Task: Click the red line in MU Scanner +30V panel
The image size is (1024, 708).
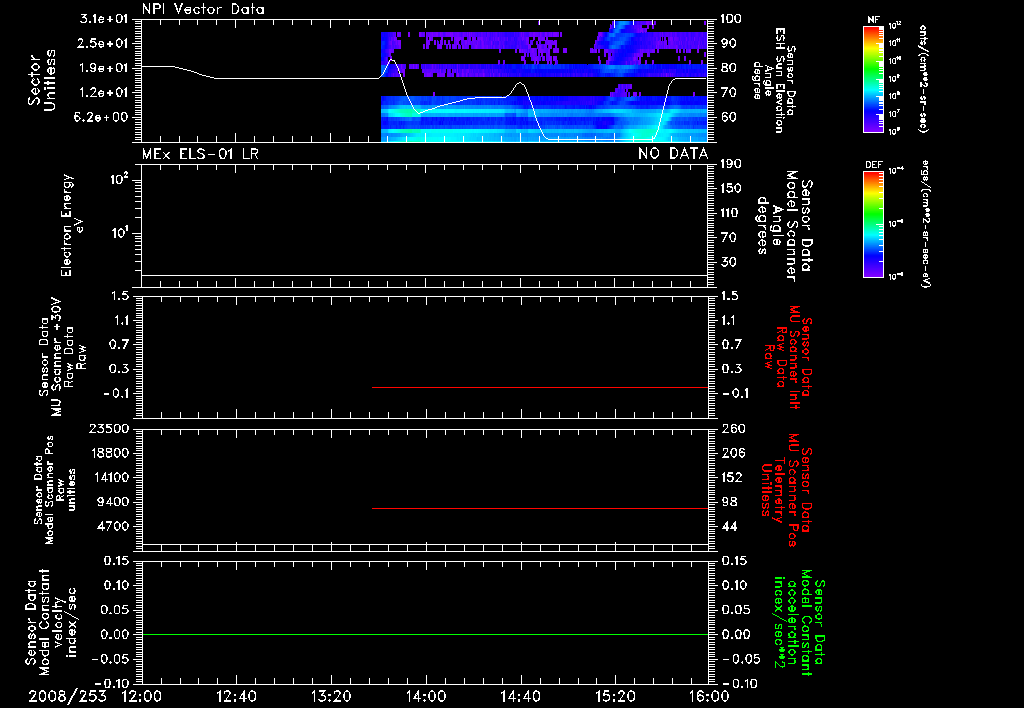Action: (540, 387)
